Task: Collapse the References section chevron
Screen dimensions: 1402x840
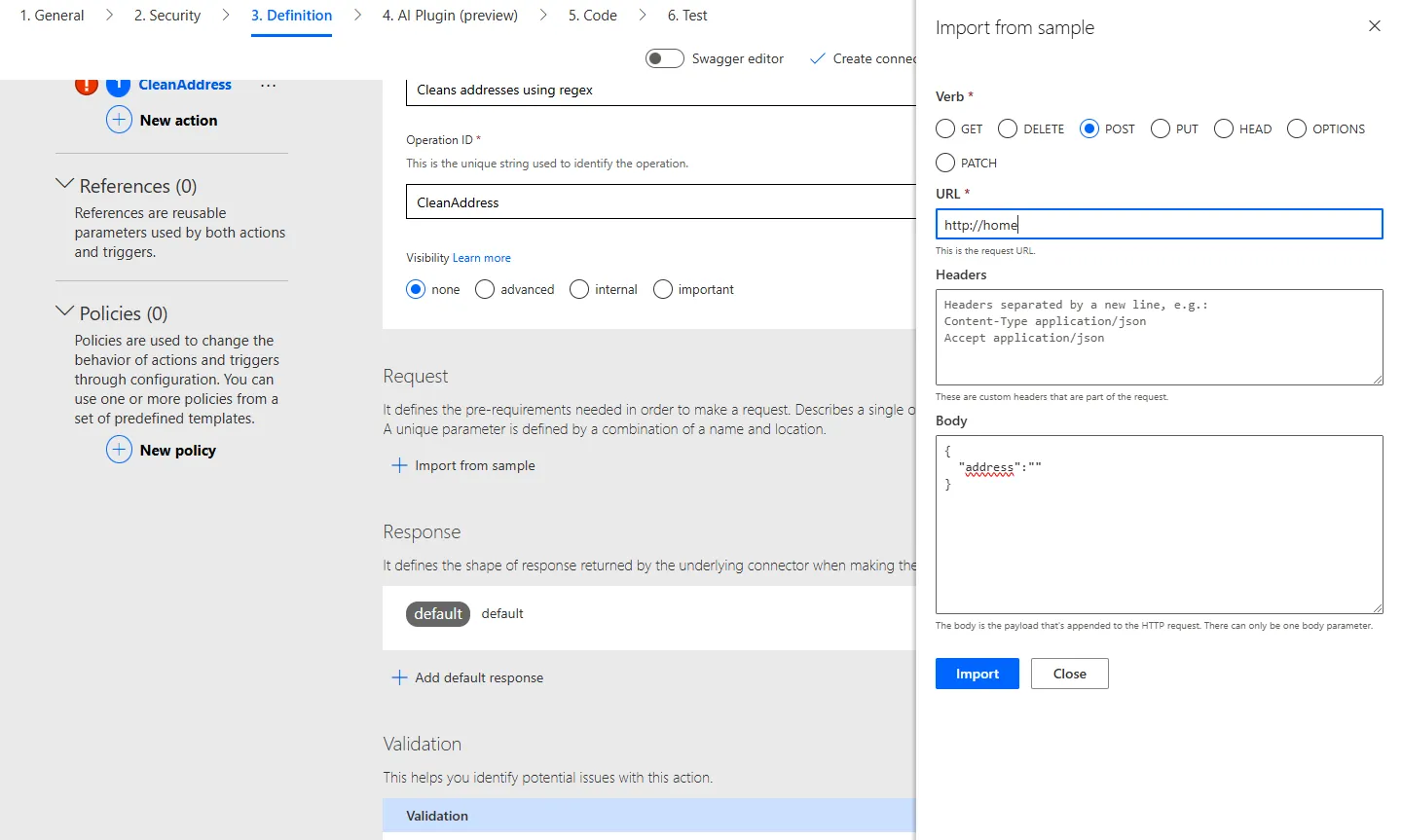Action: point(65,183)
